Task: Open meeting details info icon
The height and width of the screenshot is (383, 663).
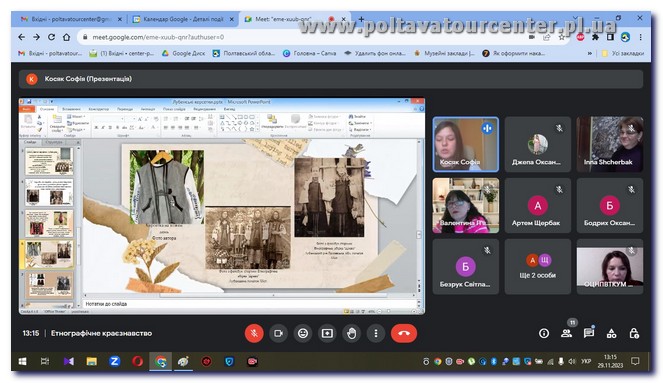Action: (544, 334)
